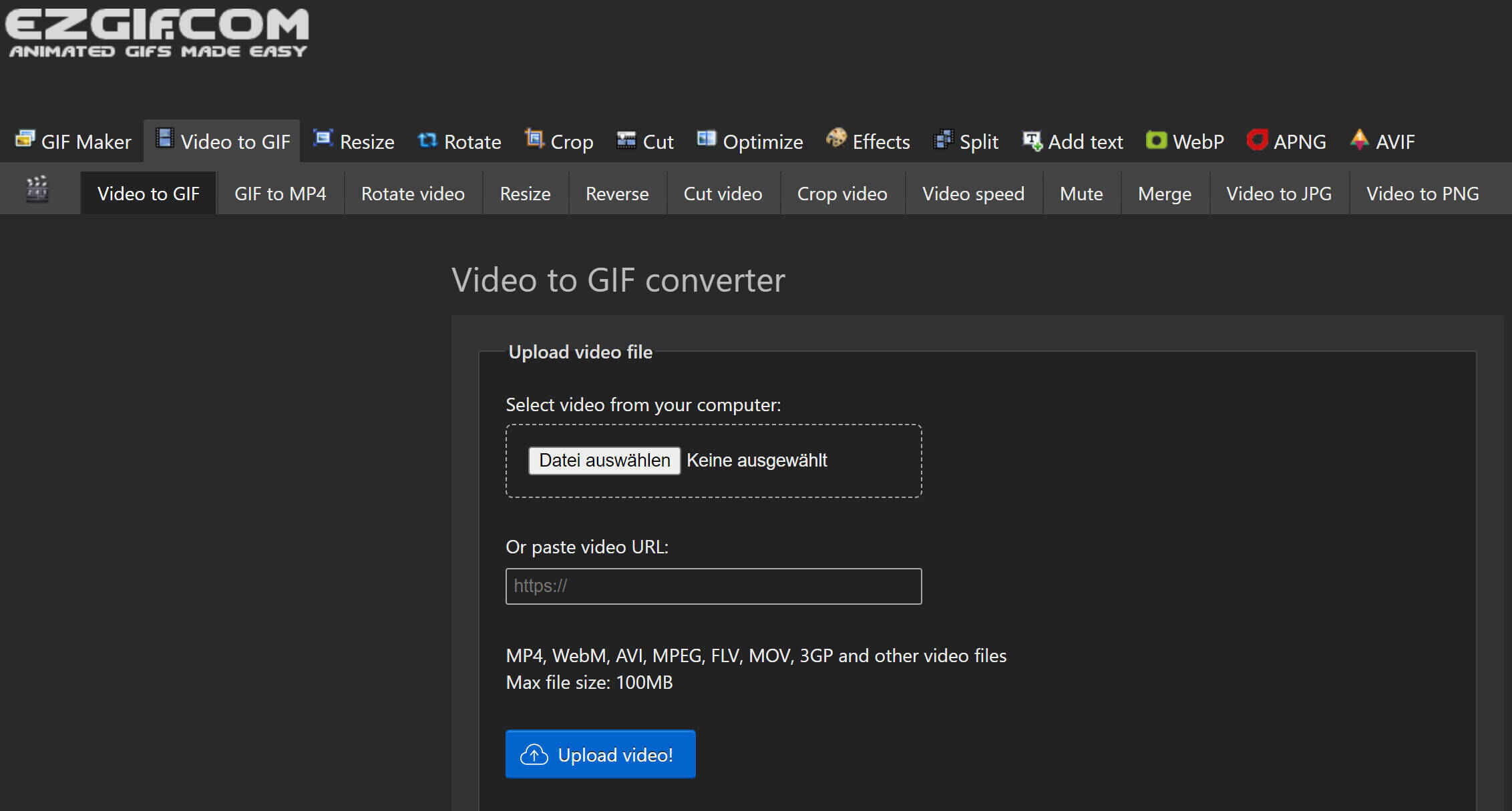Click the cloud upload icon on the button
This screenshot has width=1512, height=811.
click(534, 755)
